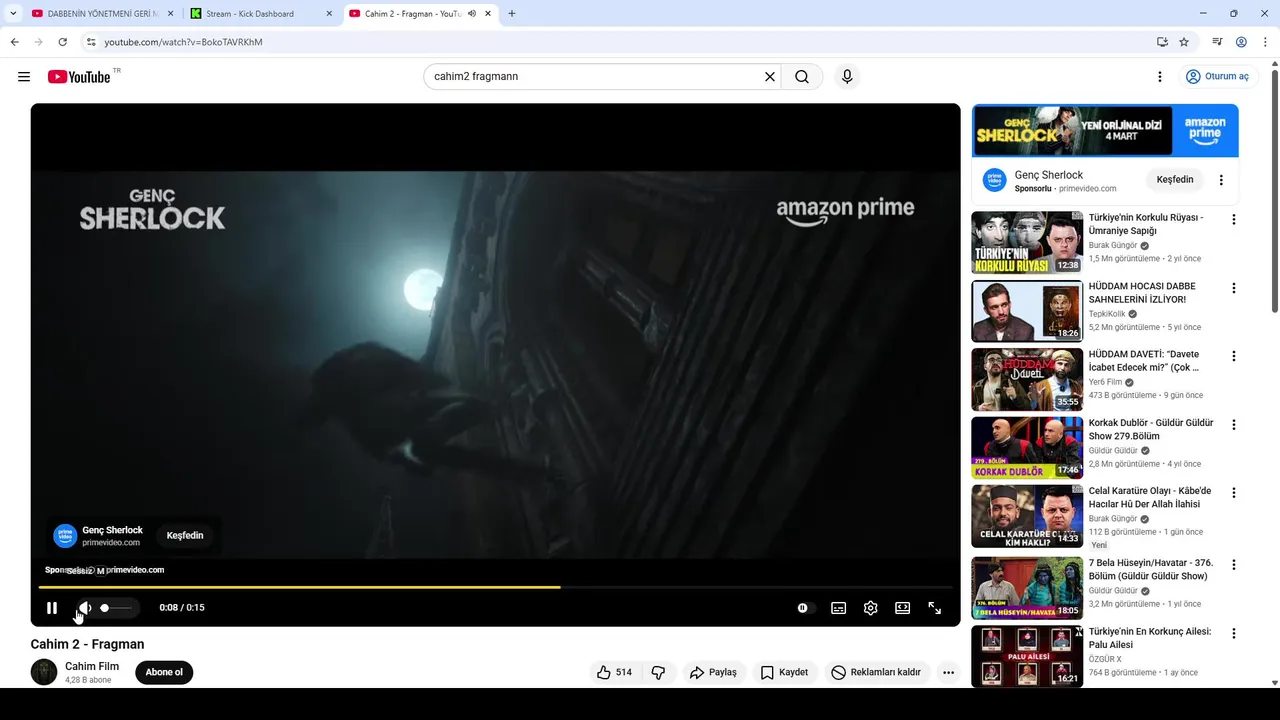Open Korkak Dublör Güldür Güldür video title
This screenshot has width=1280, height=720.
pos(1151,429)
